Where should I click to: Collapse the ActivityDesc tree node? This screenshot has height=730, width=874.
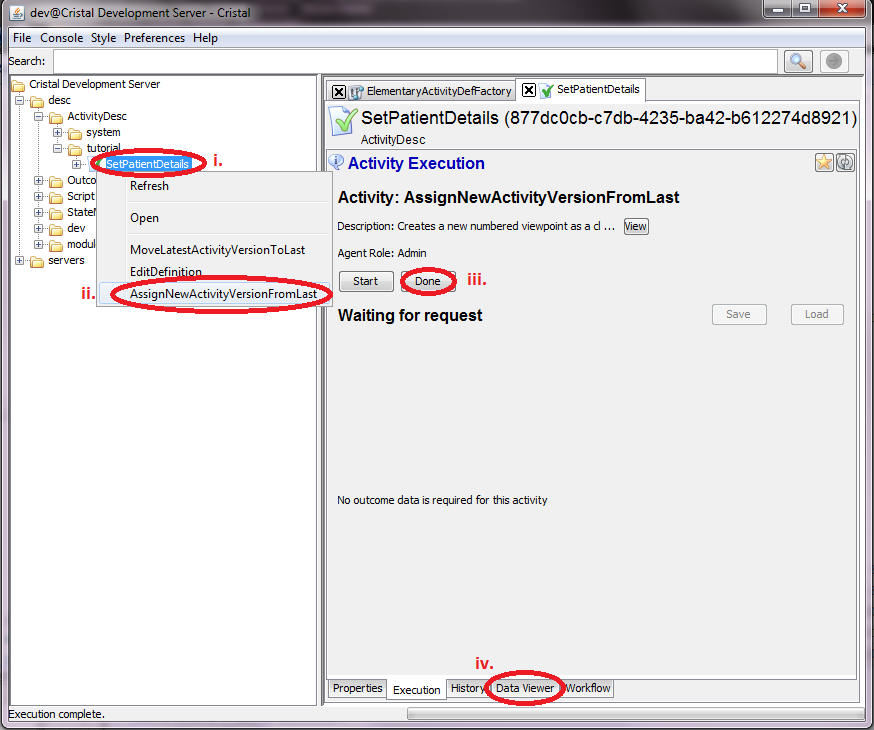tap(38, 116)
